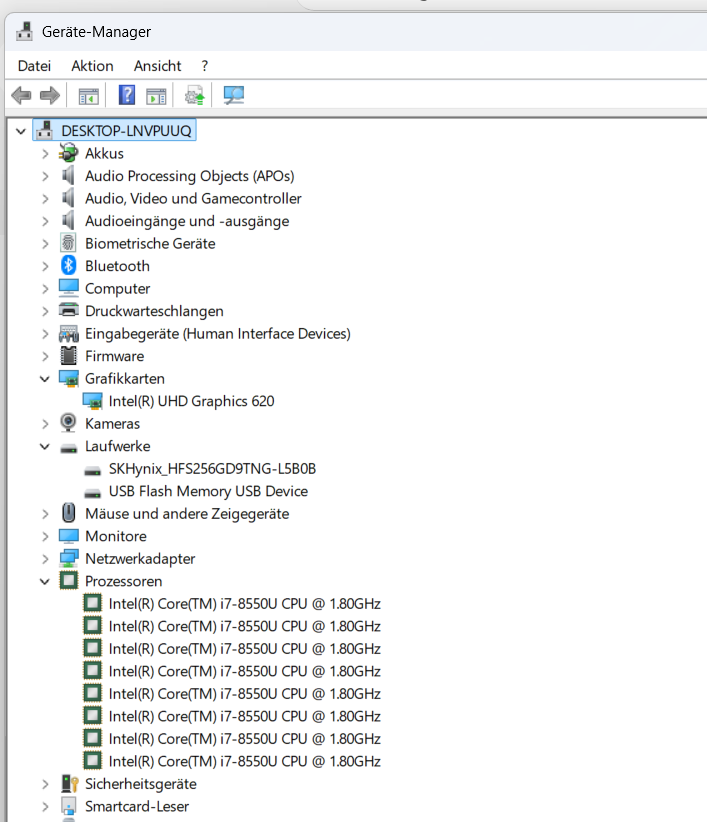Expand the Netzwerkadapter category
Screen dimensions: 707x822
click(x=45, y=559)
